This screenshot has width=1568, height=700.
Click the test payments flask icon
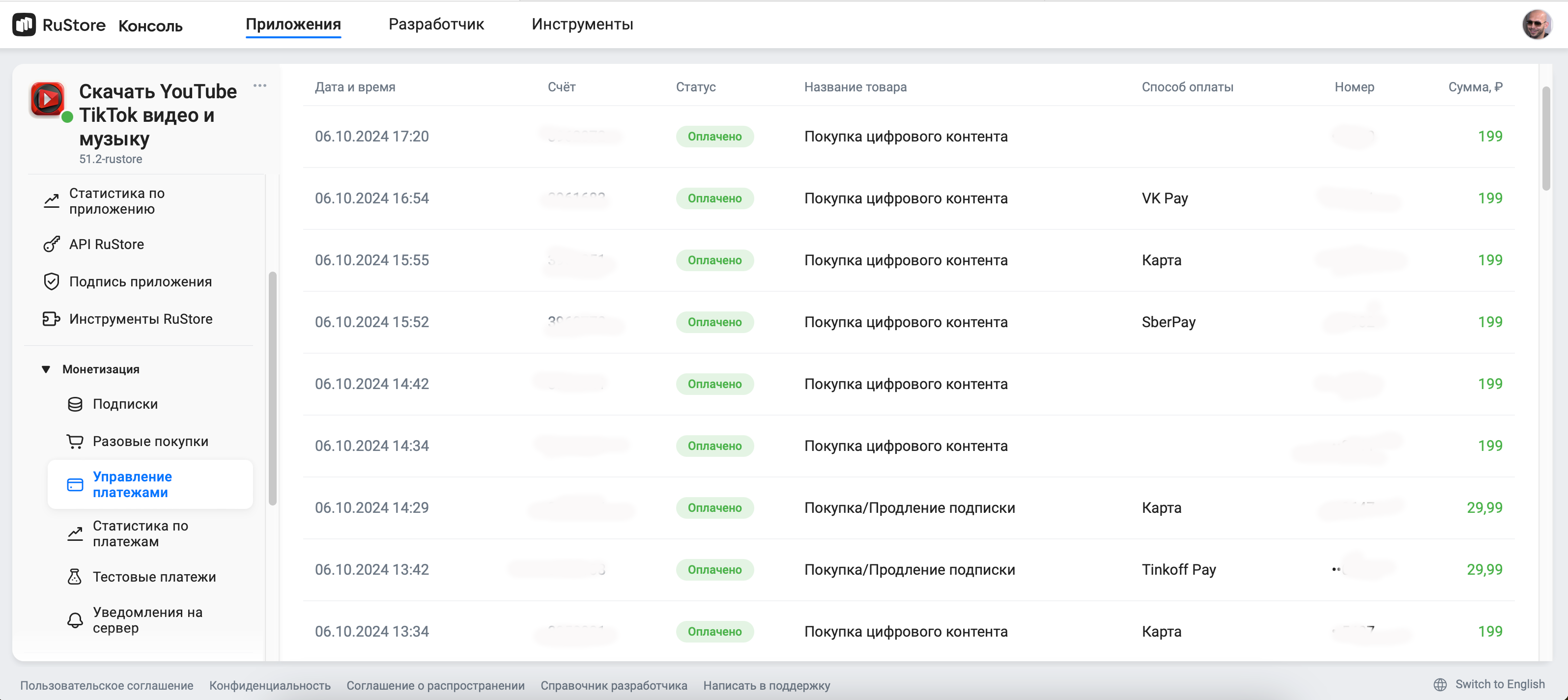75,576
